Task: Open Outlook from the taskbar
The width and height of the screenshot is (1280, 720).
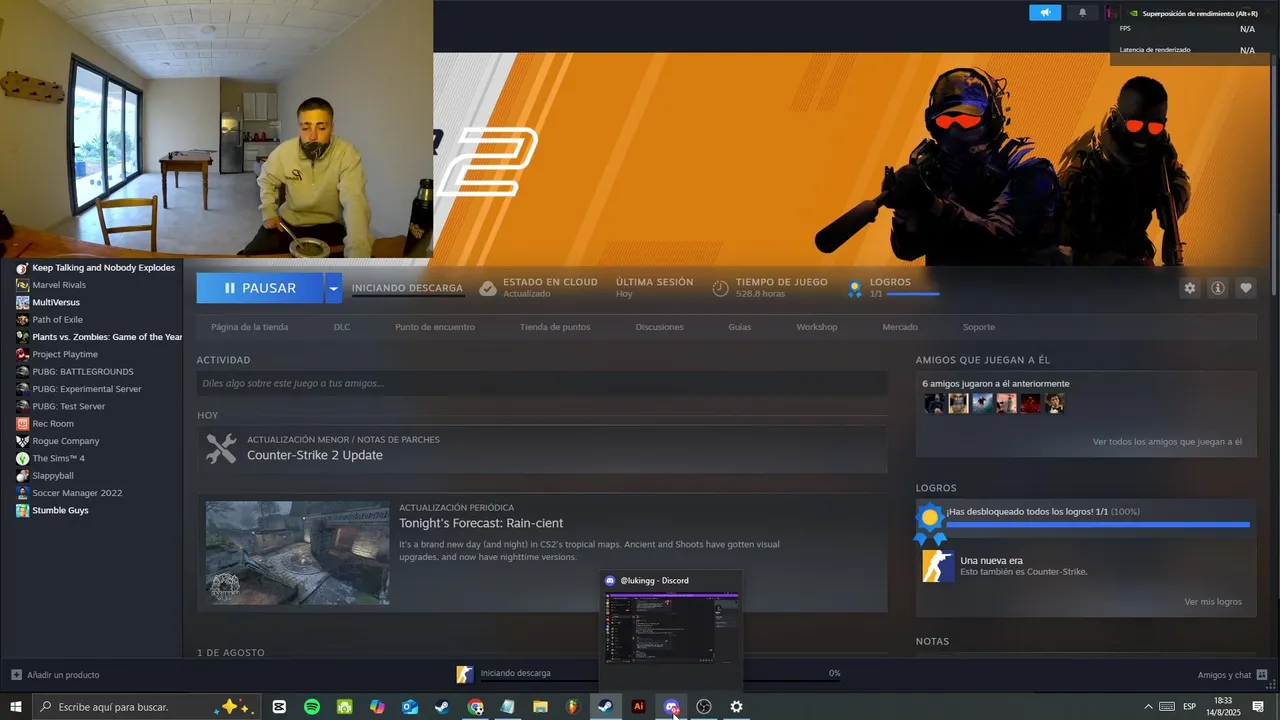Action: click(410, 707)
